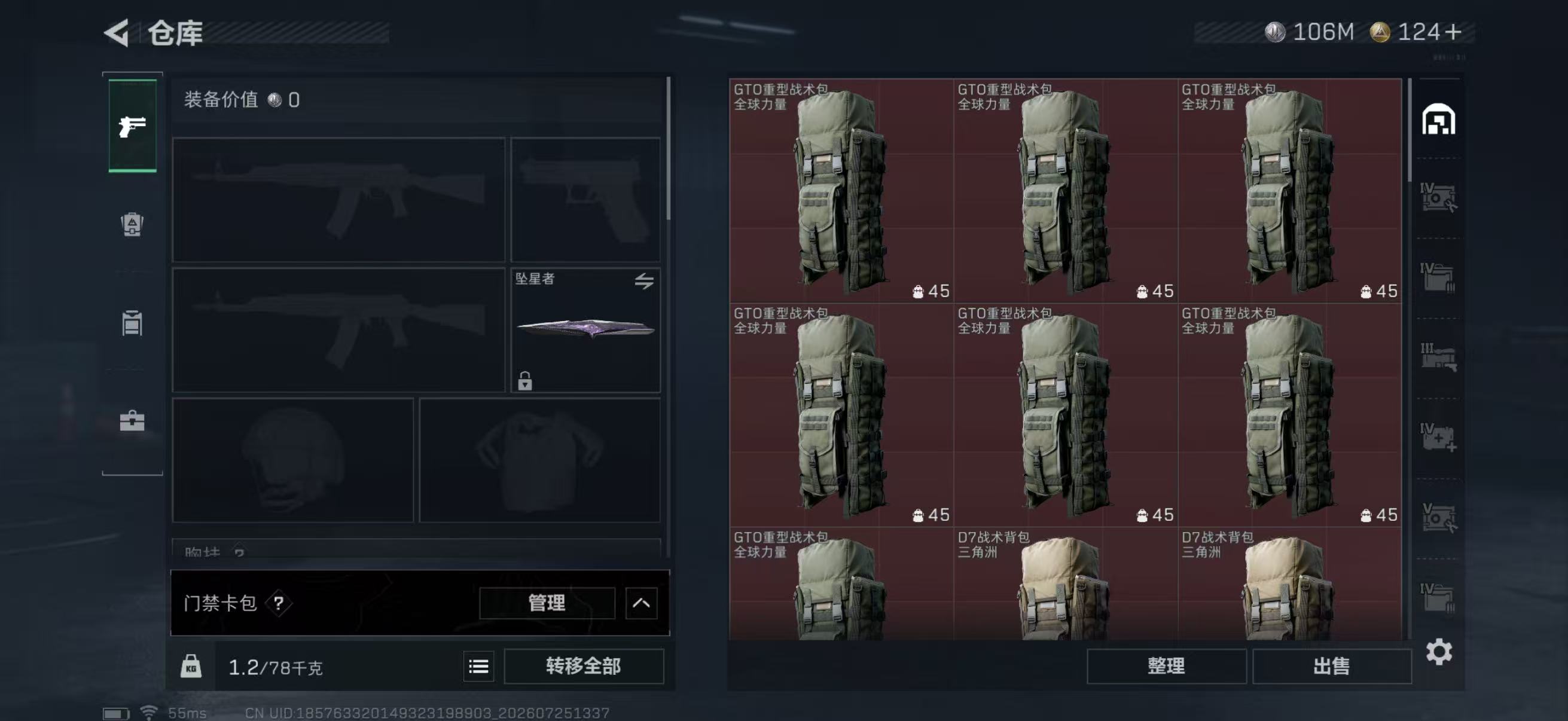Toggle the list view icon beside 转移全部
This screenshot has height=721, width=1568.
click(x=478, y=667)
